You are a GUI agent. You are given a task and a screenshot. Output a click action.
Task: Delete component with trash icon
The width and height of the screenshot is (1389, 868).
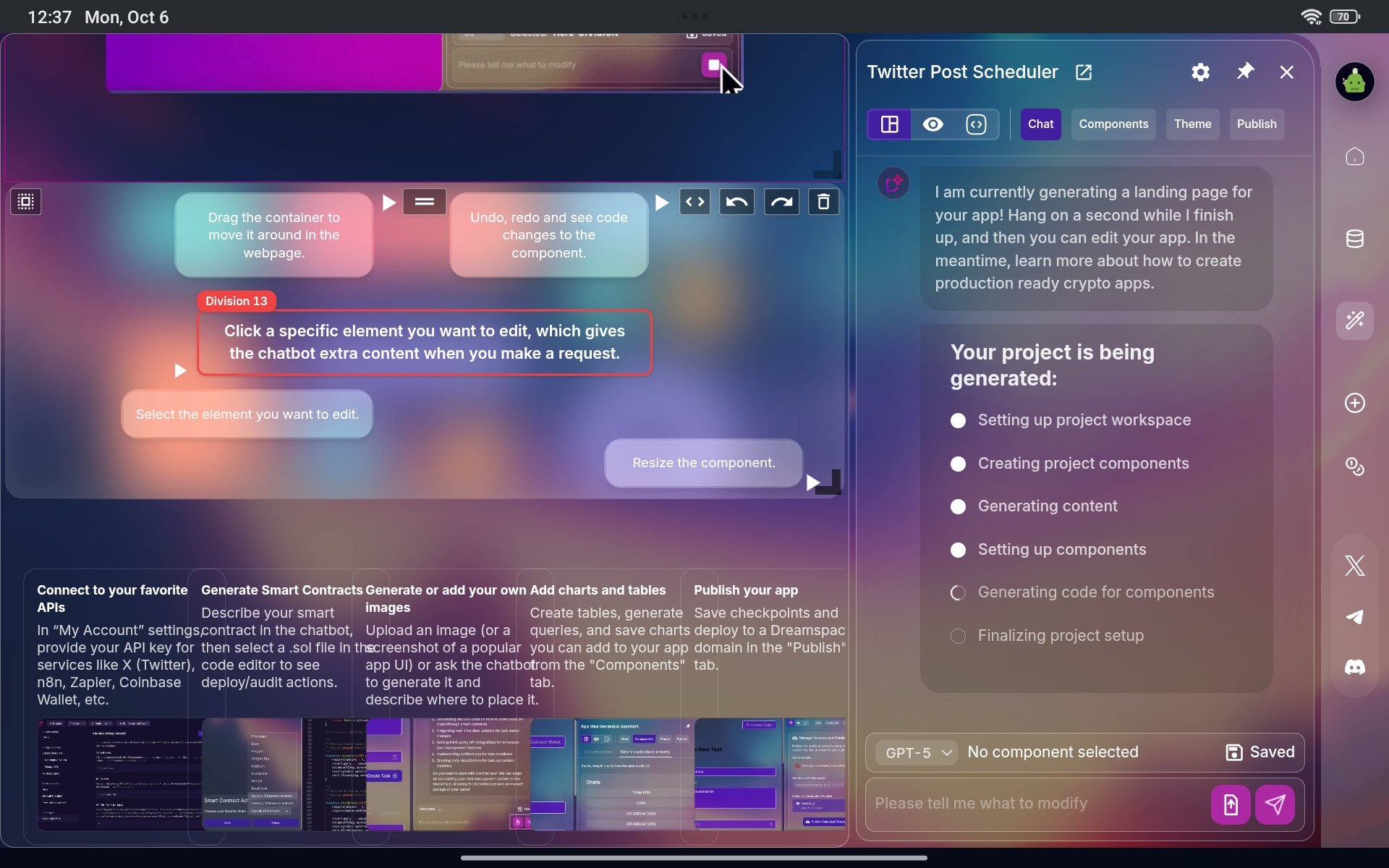point(823,202)
